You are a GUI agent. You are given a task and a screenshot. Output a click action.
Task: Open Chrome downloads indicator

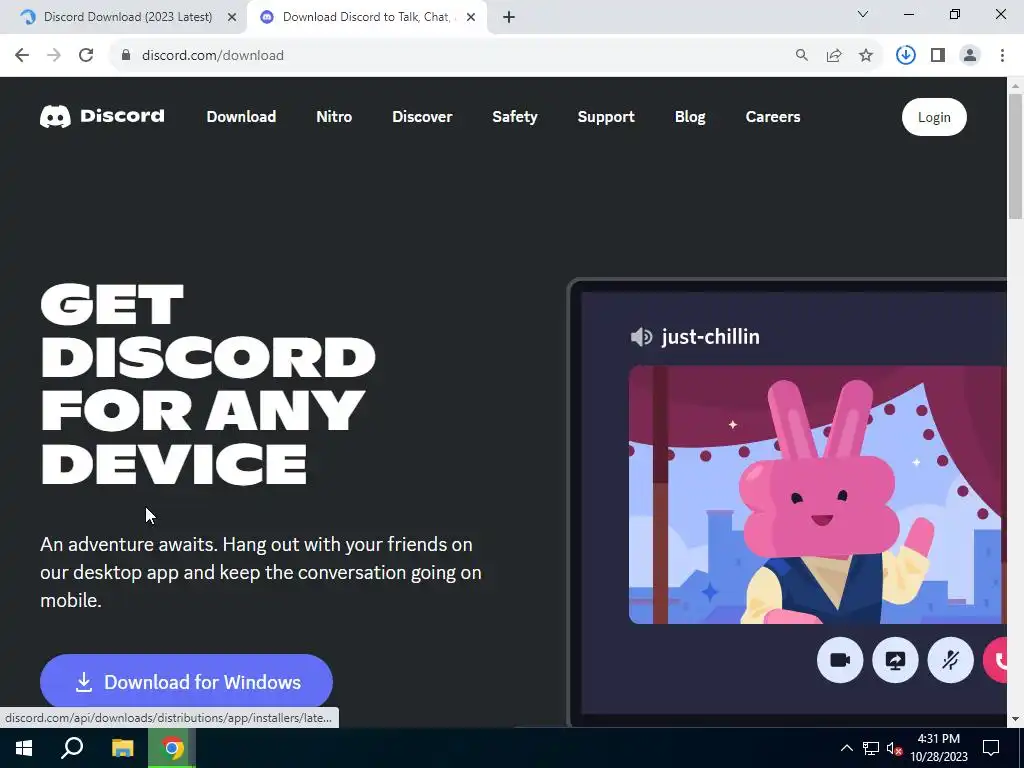(905, 55)
